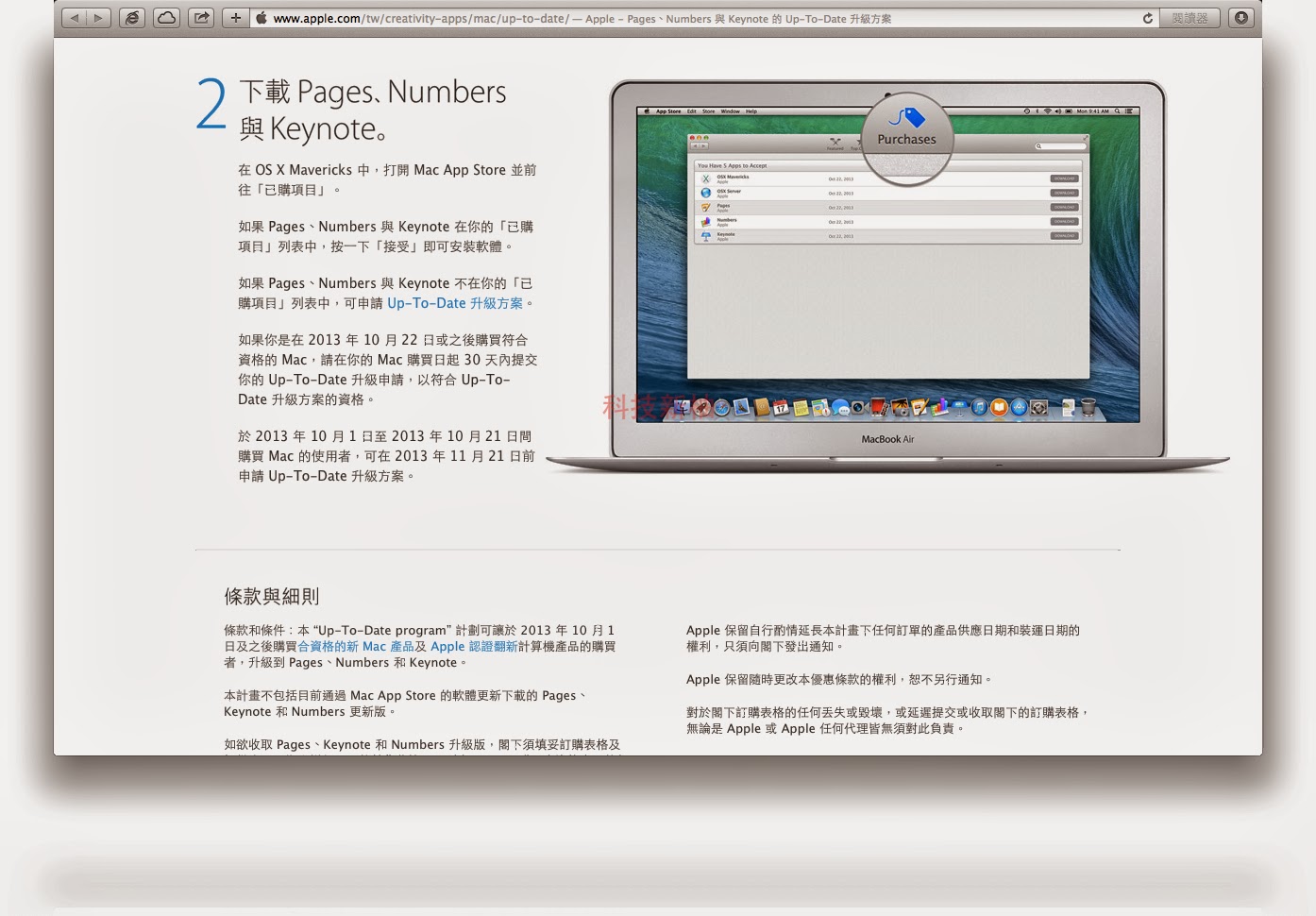Open the 合資格的新 Mac 產品 link
The width and height of the screenshot is (1316, 916).
[x=356, y=647]
